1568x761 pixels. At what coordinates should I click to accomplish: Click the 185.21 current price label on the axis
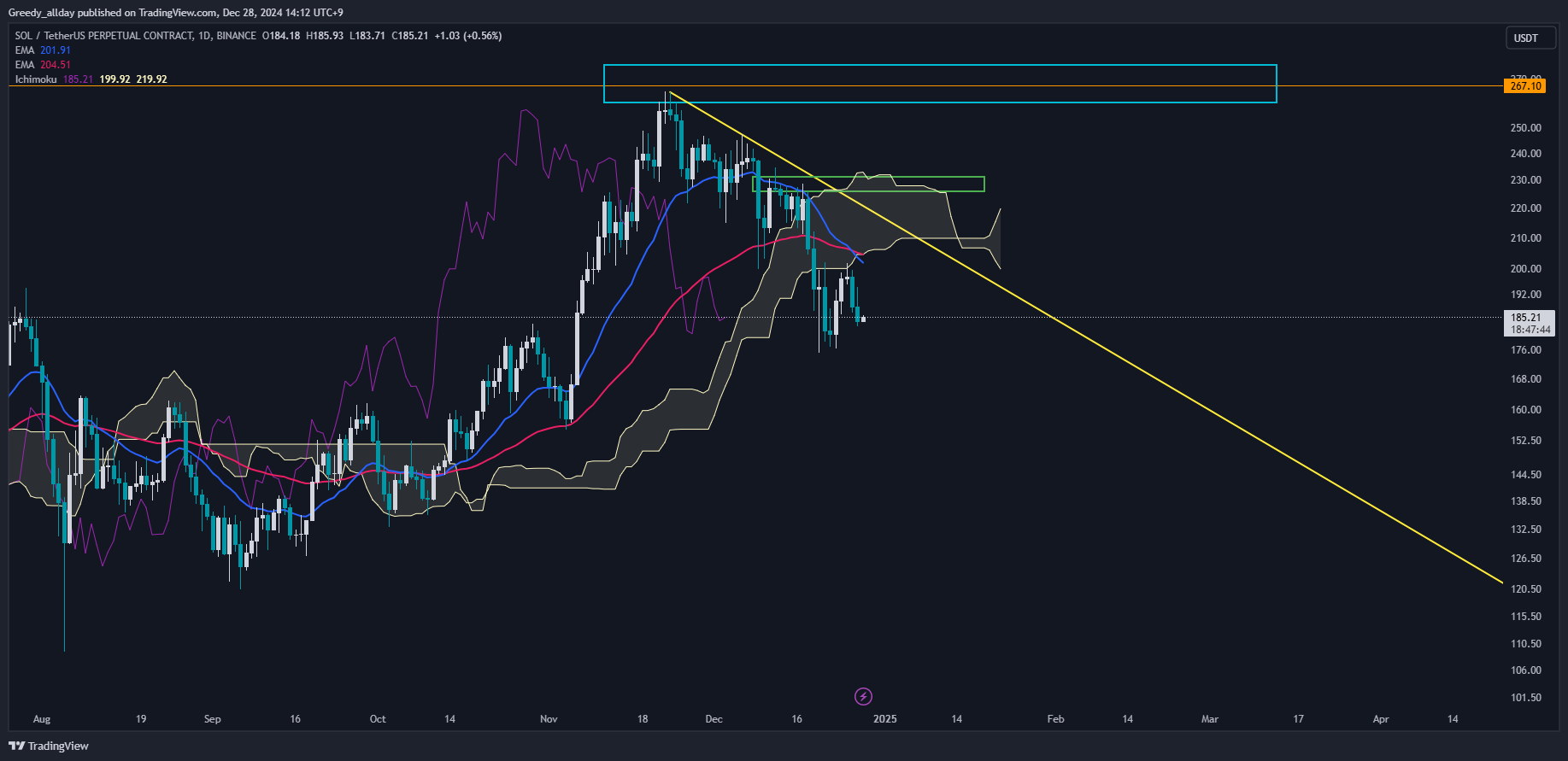[1524, 318]
